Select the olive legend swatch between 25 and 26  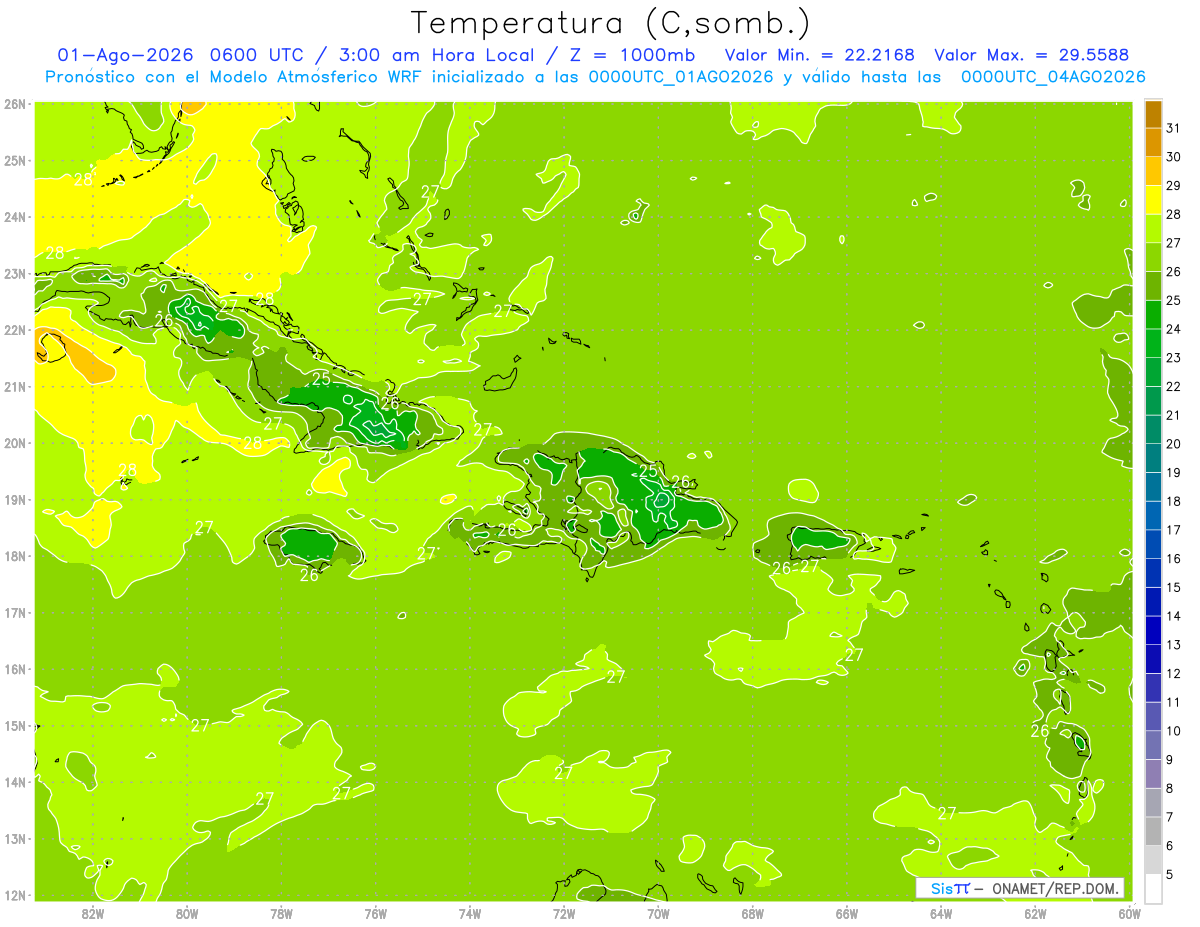coord(1153,285)
